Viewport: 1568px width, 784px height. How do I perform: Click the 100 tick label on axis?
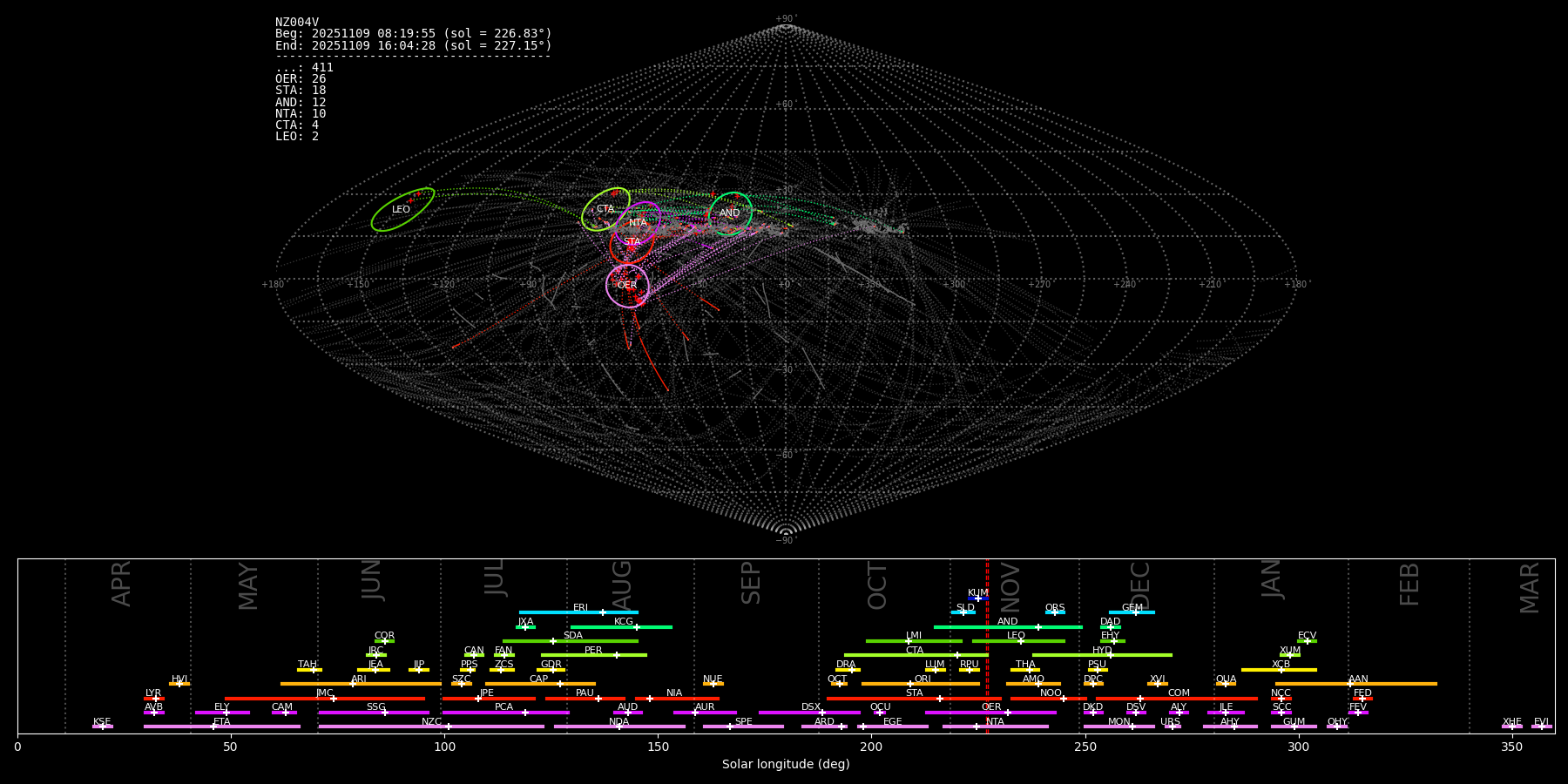444,747
